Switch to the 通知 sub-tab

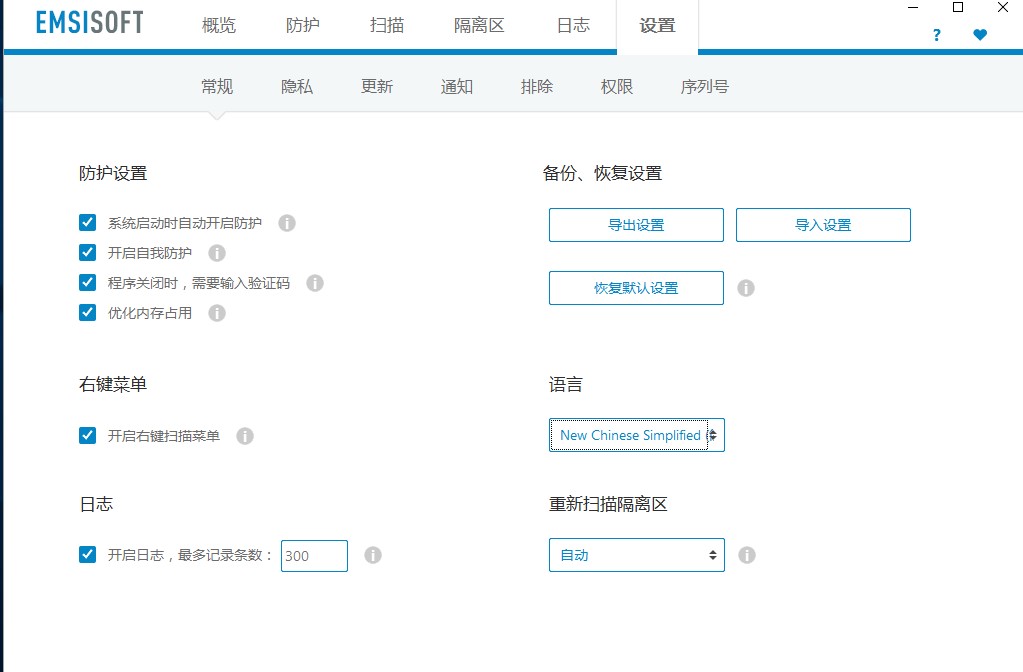click(457, 87)
